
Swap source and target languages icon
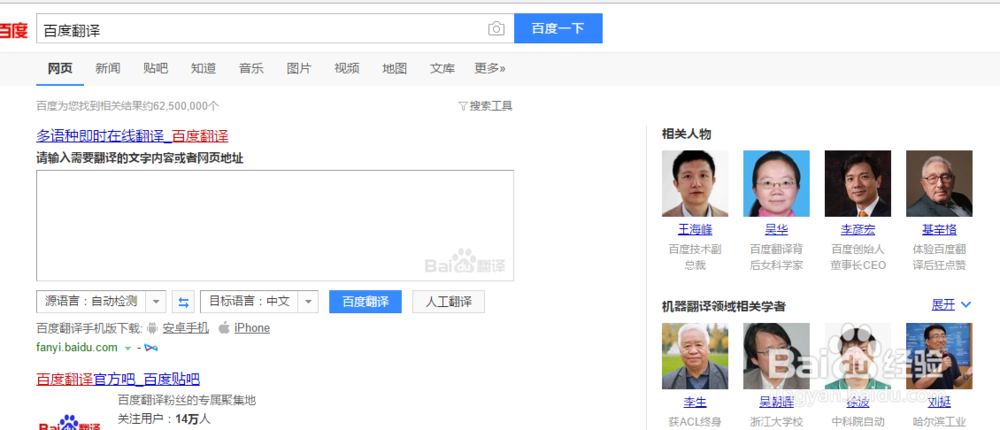click(x=183, y=302)
